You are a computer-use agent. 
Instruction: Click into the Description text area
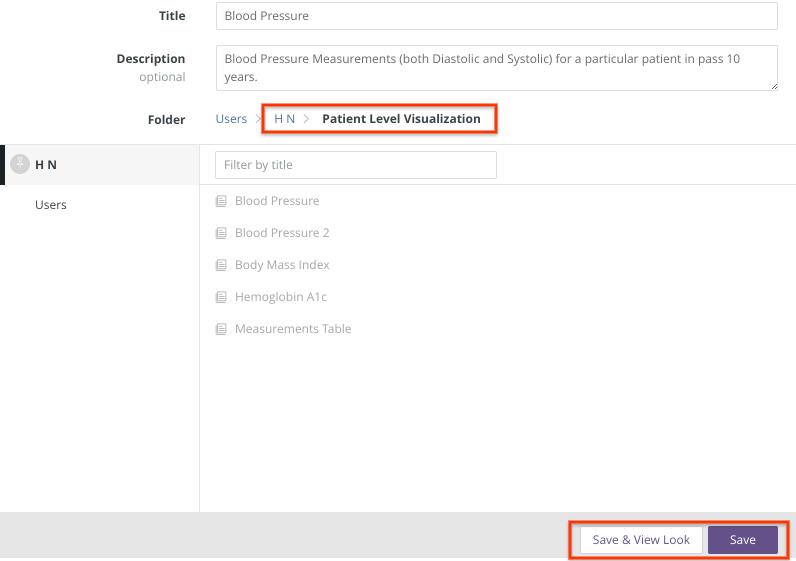pos(496,68)
